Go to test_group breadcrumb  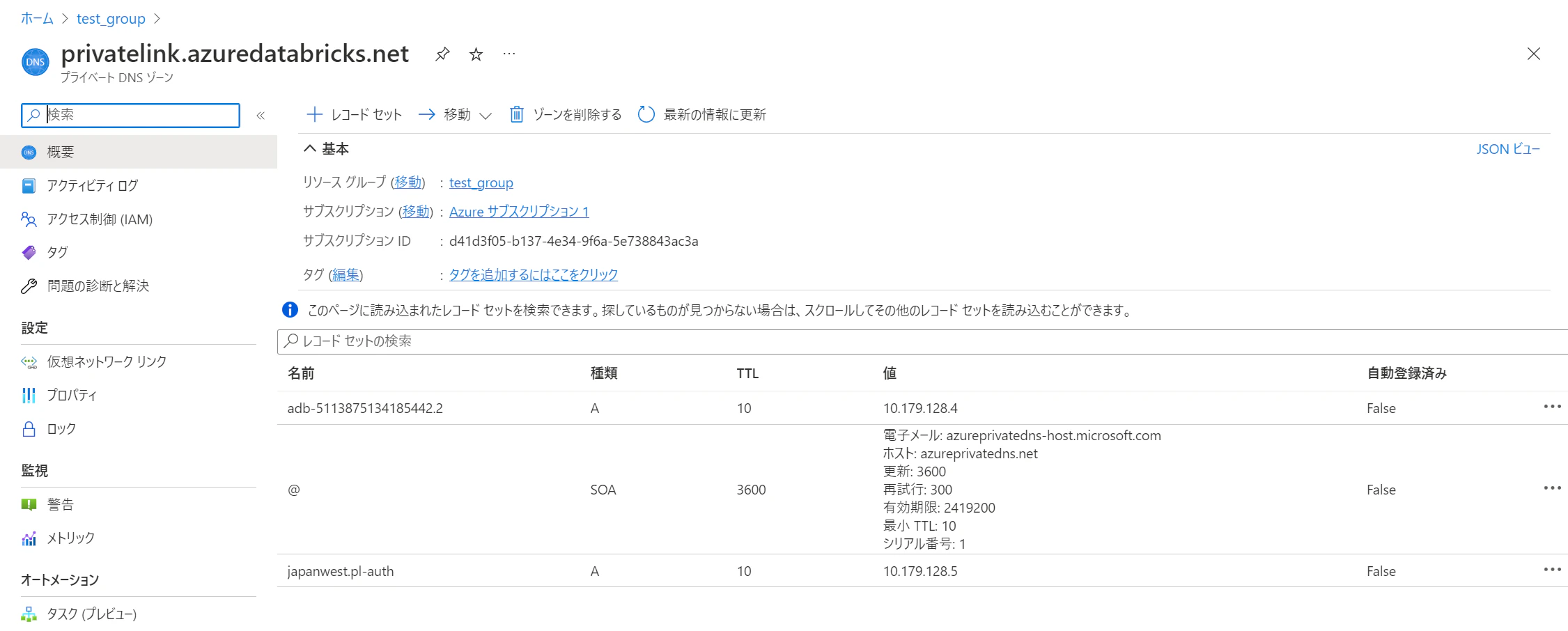111,19
